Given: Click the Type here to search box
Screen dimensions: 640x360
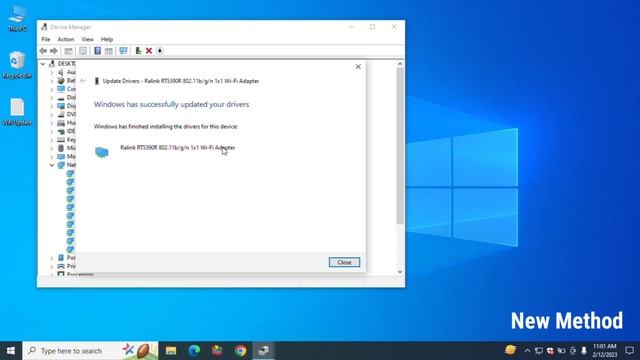Looking at the screenshot, I should pos(90,351).
